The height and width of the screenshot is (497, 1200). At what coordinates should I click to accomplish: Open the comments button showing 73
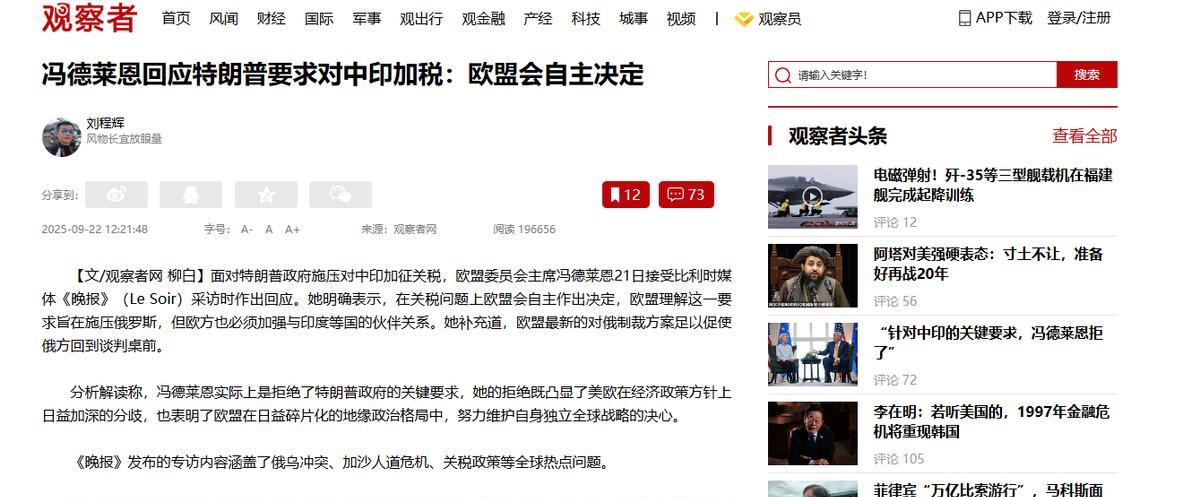(x=686, y=195)
